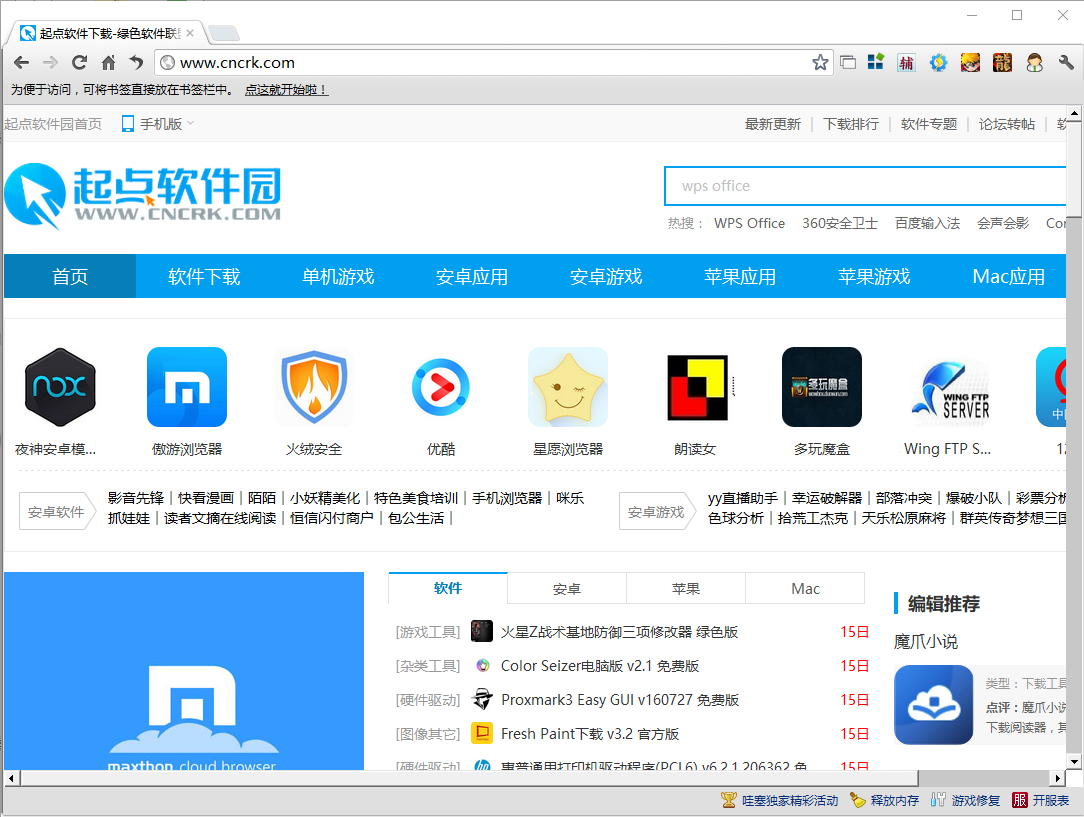This screenshot has width=1084, height=817.
Task: Open the Wing FTP Server icon
Action: point(949,391)
